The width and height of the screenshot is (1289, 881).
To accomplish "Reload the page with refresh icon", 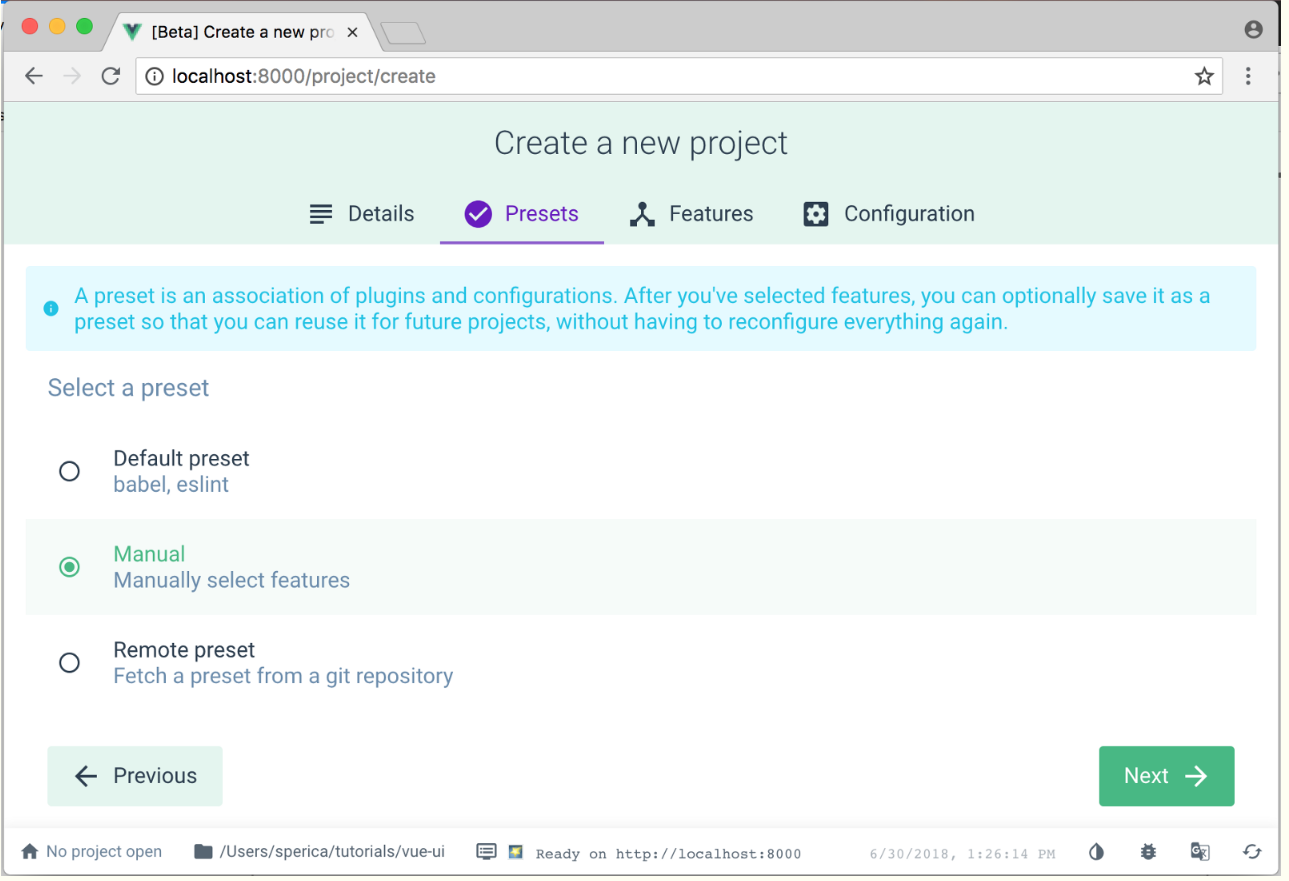I will [x=111, y=76].
